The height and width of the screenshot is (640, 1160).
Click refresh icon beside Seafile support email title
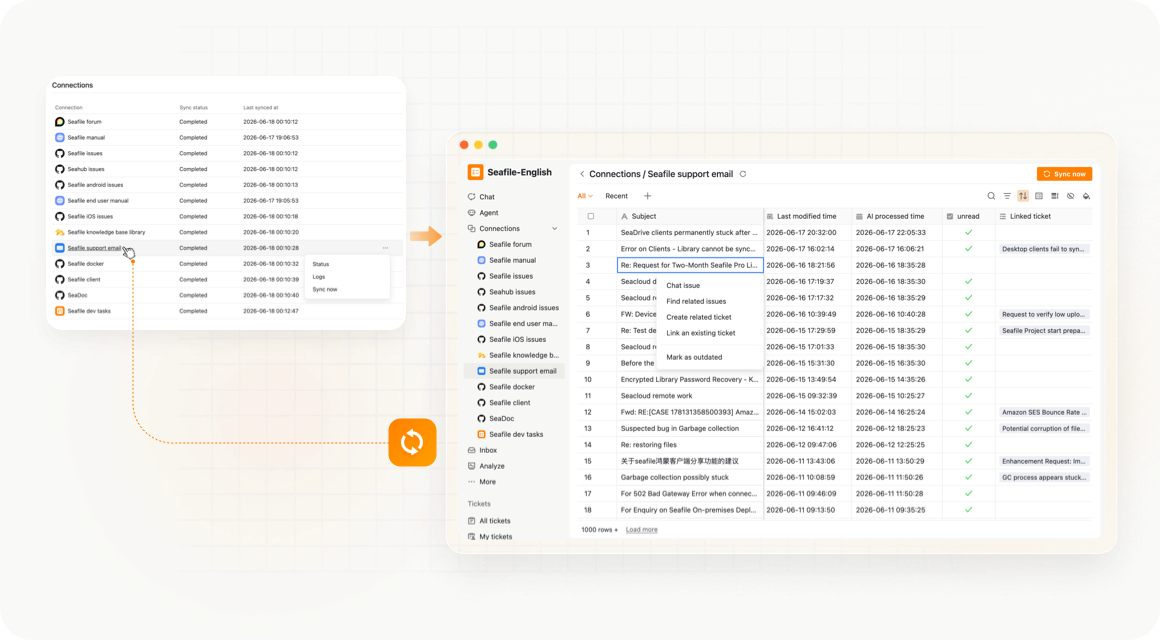(x=743, y=174)
